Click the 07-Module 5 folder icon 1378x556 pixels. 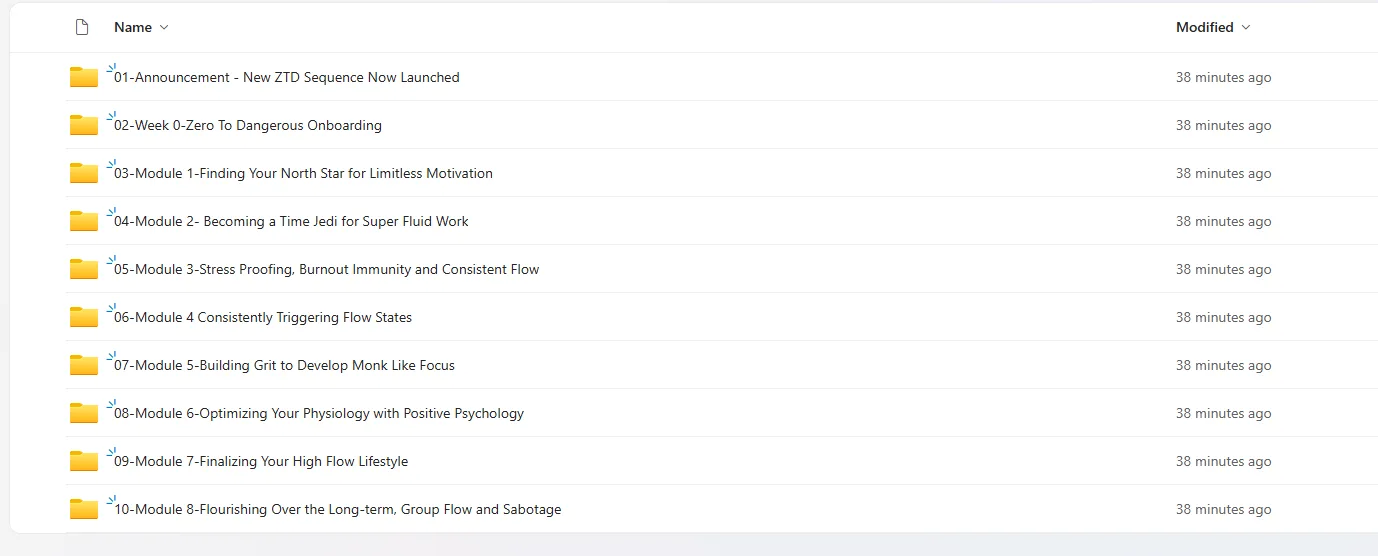(84, 365)
